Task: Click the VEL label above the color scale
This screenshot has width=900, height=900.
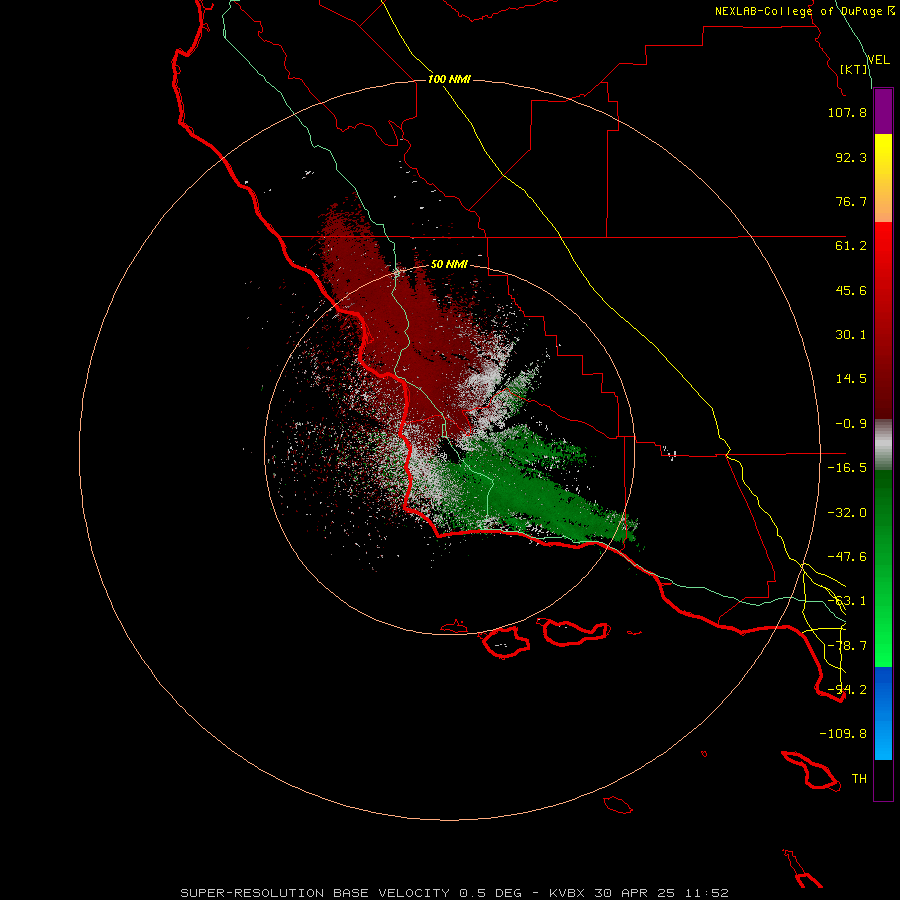Action: 879,60
